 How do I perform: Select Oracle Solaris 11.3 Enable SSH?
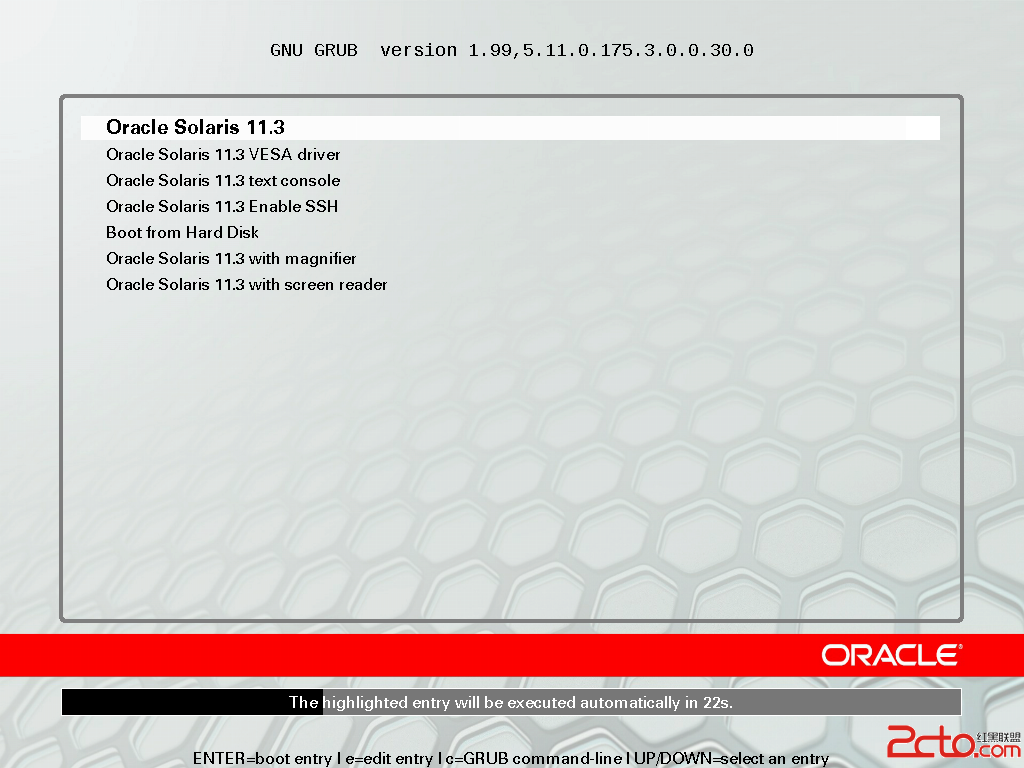[x=222, y=206]
